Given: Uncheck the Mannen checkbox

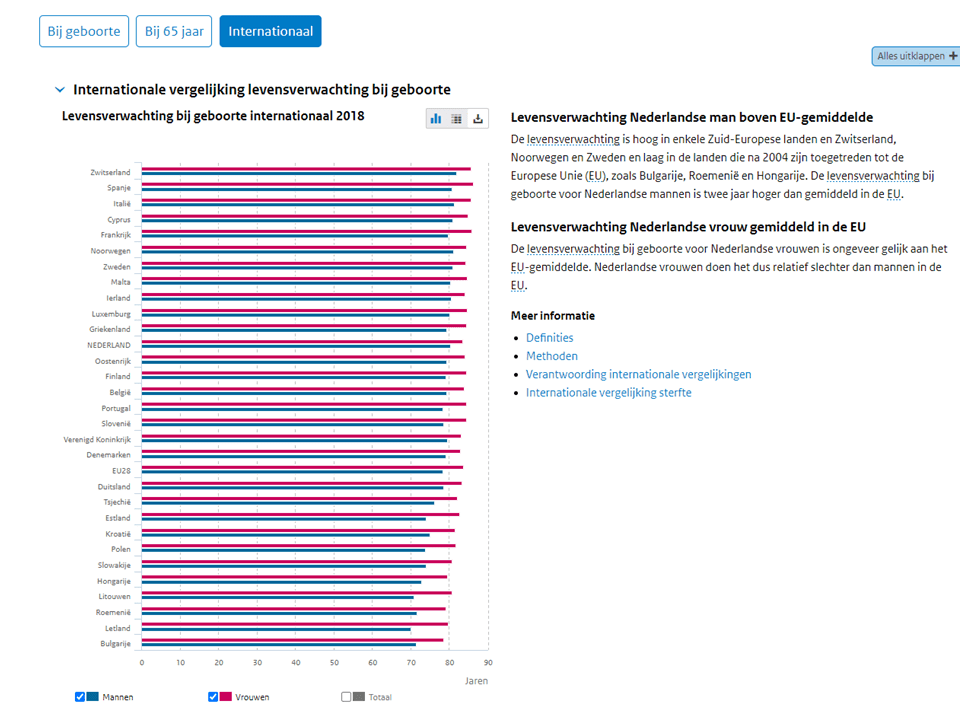Looking at the screenshot, I should click(80, 696).
